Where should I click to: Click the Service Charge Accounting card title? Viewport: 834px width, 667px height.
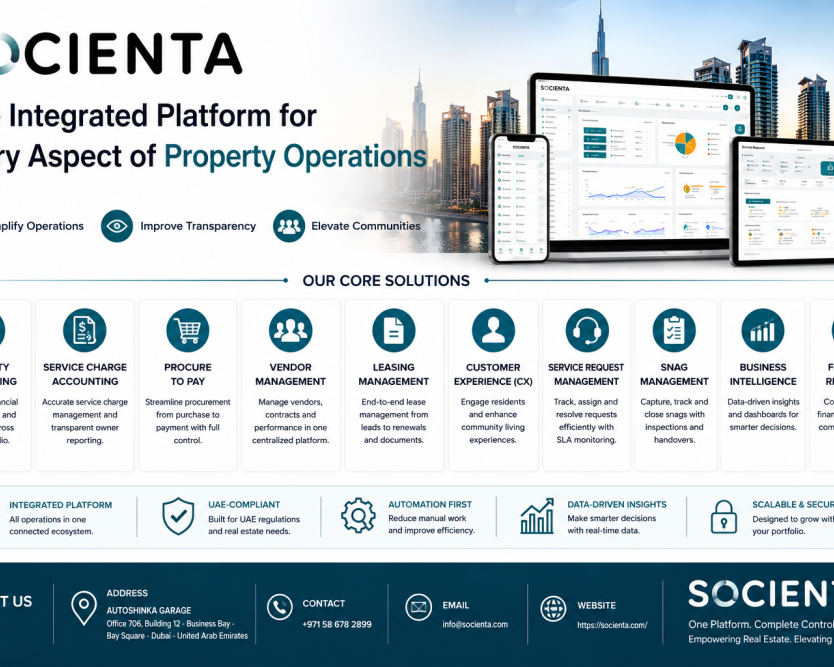coord(85,374)
